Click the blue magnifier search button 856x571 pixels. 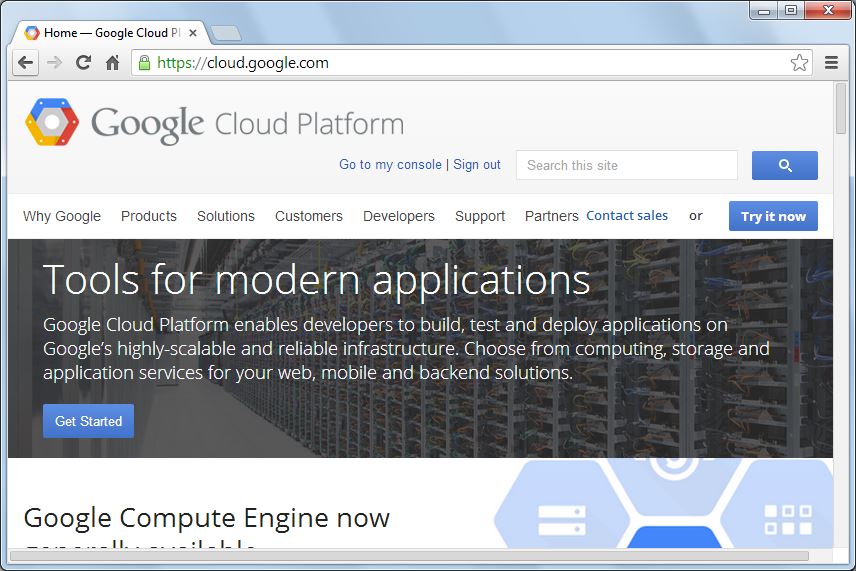(x=784, y=165)
